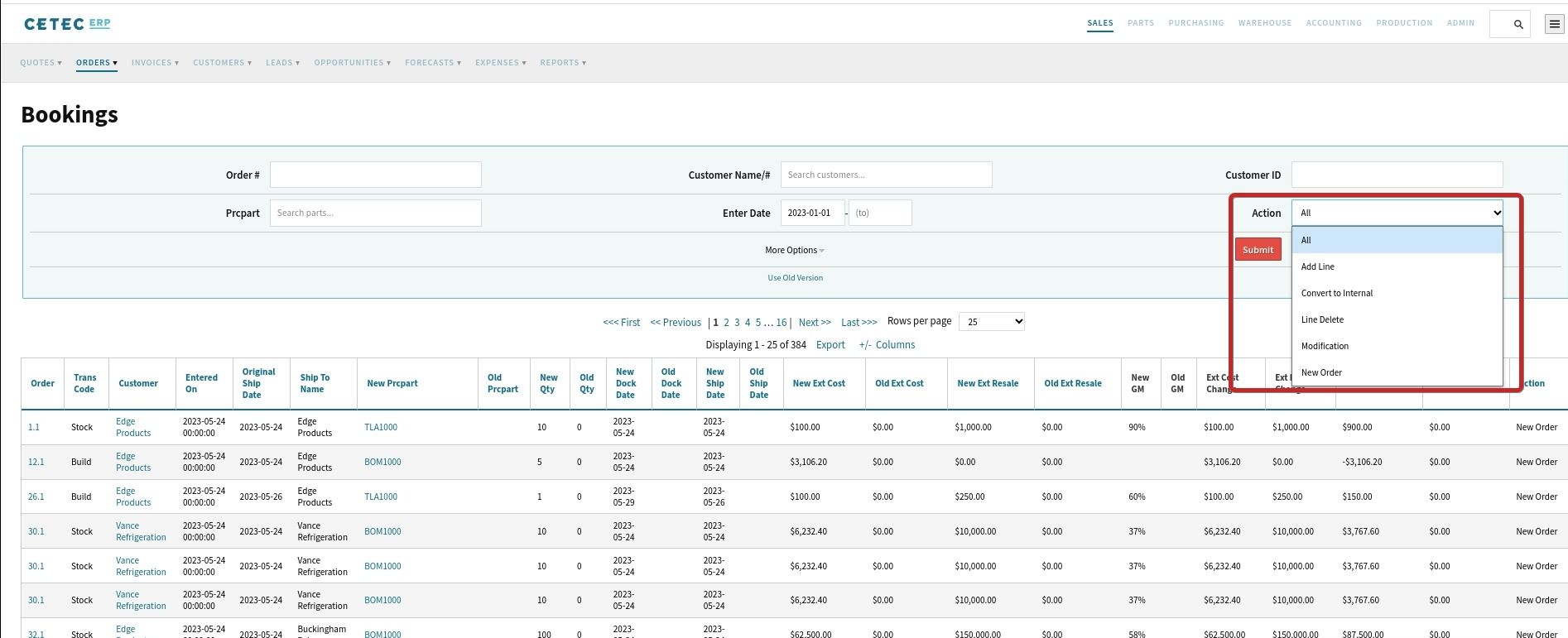This screenshot has height=638, width=1568.
Task: Select 'Line Delete' from Action dropdown
Action: click(1322, 319)
